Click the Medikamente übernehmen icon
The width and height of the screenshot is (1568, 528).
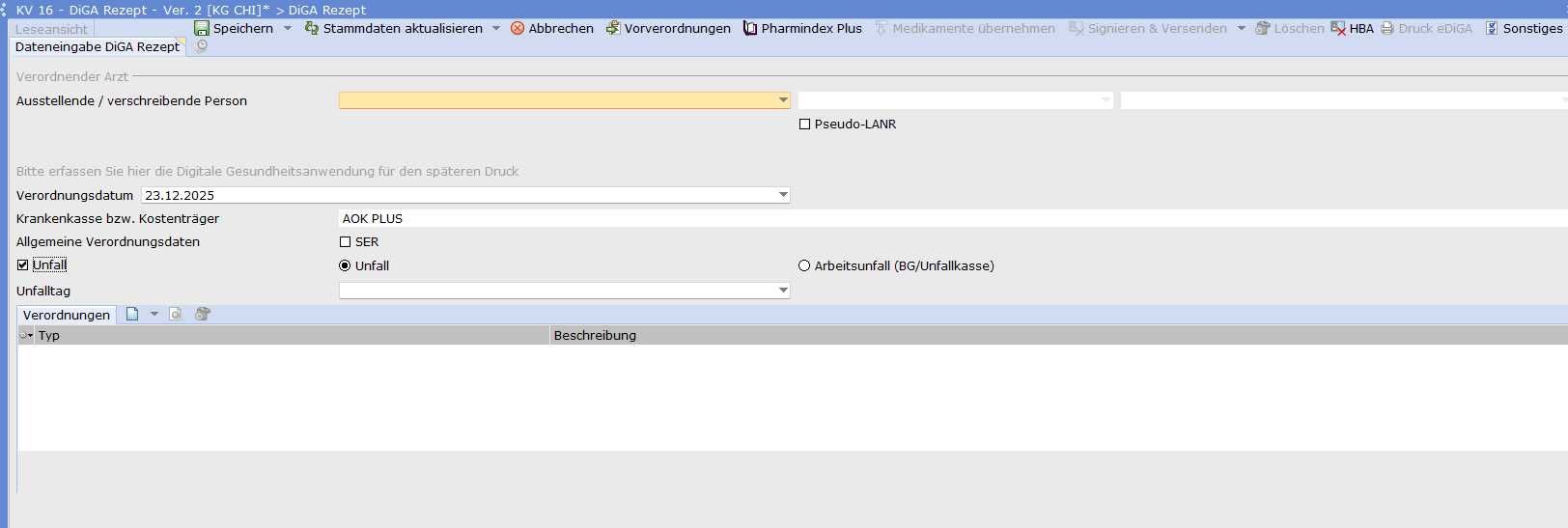point(882,28)
